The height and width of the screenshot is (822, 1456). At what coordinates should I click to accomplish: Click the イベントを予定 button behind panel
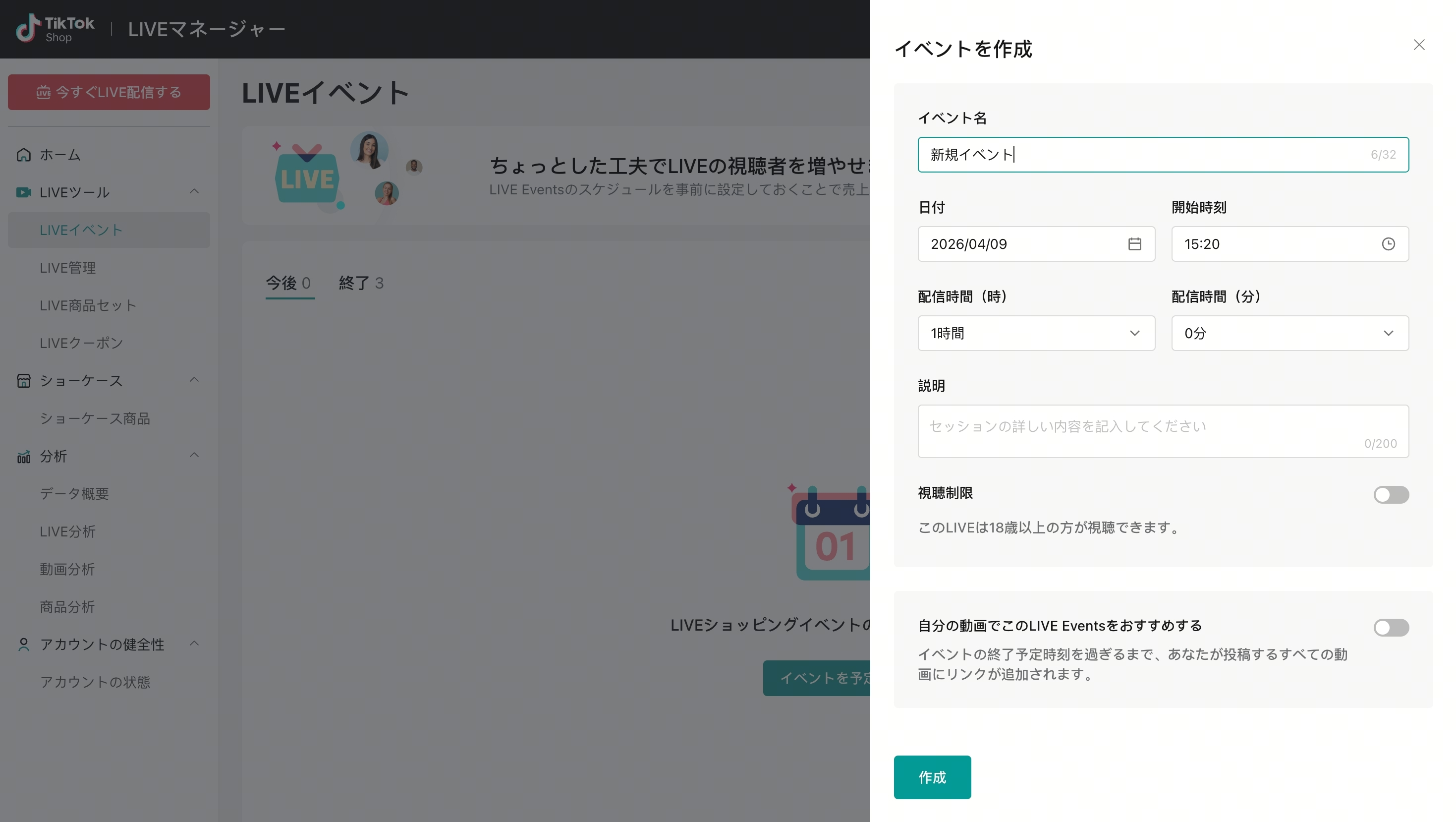[817, 678]
